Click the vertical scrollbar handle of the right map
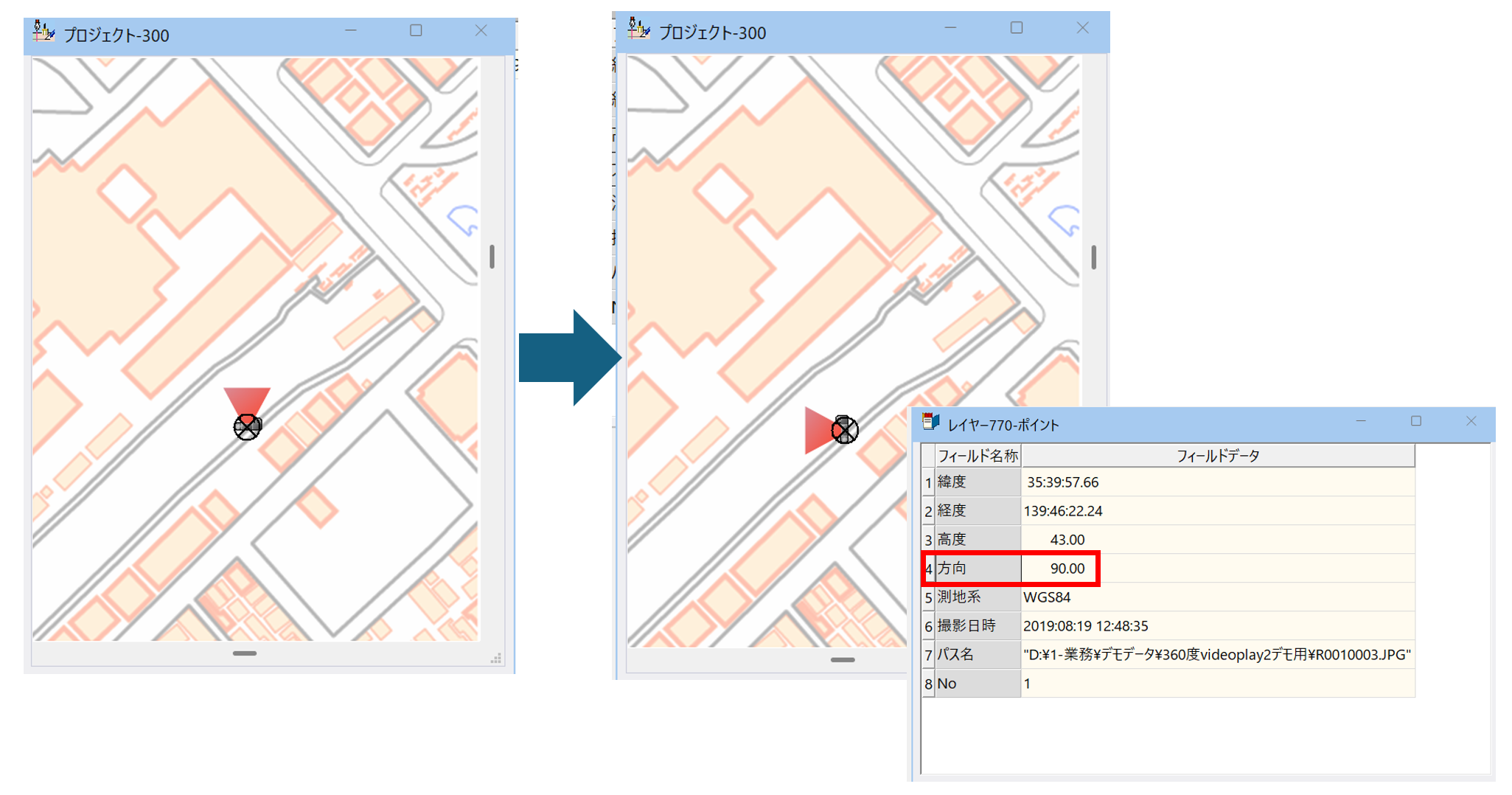The width and height of the screenshot is (1512, 795). (1093, 257)
